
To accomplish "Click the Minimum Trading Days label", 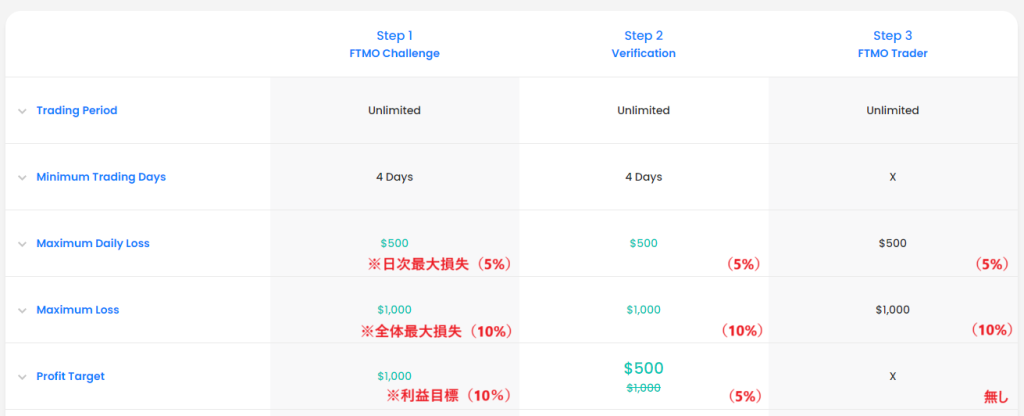I will [x=101, y=177].
